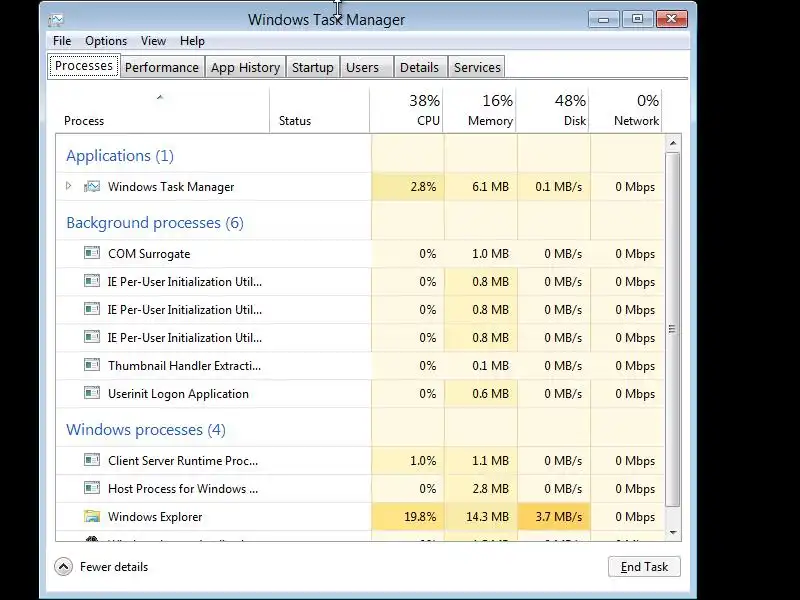Screen dimensions: 800x600
Task: Click the Windows Task Manager row icon
Action: tap(92, 186)
